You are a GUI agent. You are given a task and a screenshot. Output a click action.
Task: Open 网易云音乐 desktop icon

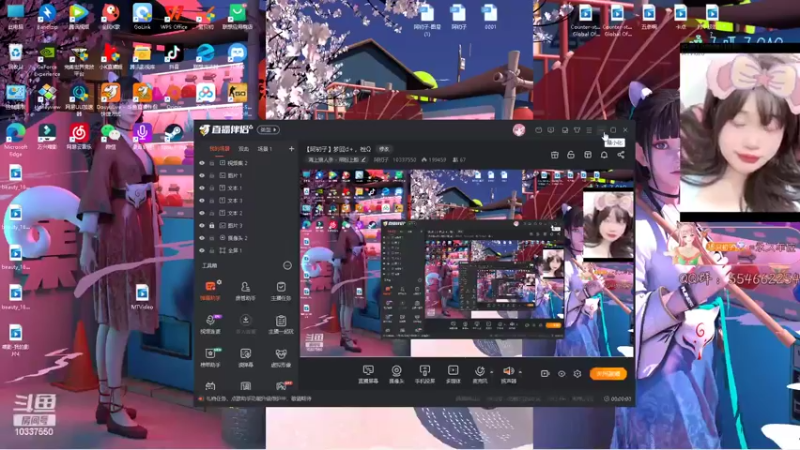pyautogui.click(x=78, y=137)
